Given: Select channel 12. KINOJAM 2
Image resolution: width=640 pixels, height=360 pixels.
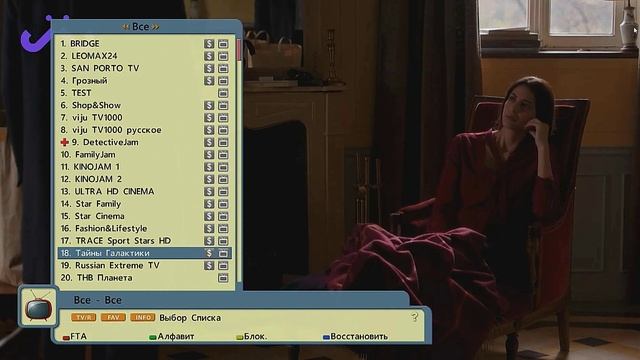Looking at the screenshot, I should point(144,179).
